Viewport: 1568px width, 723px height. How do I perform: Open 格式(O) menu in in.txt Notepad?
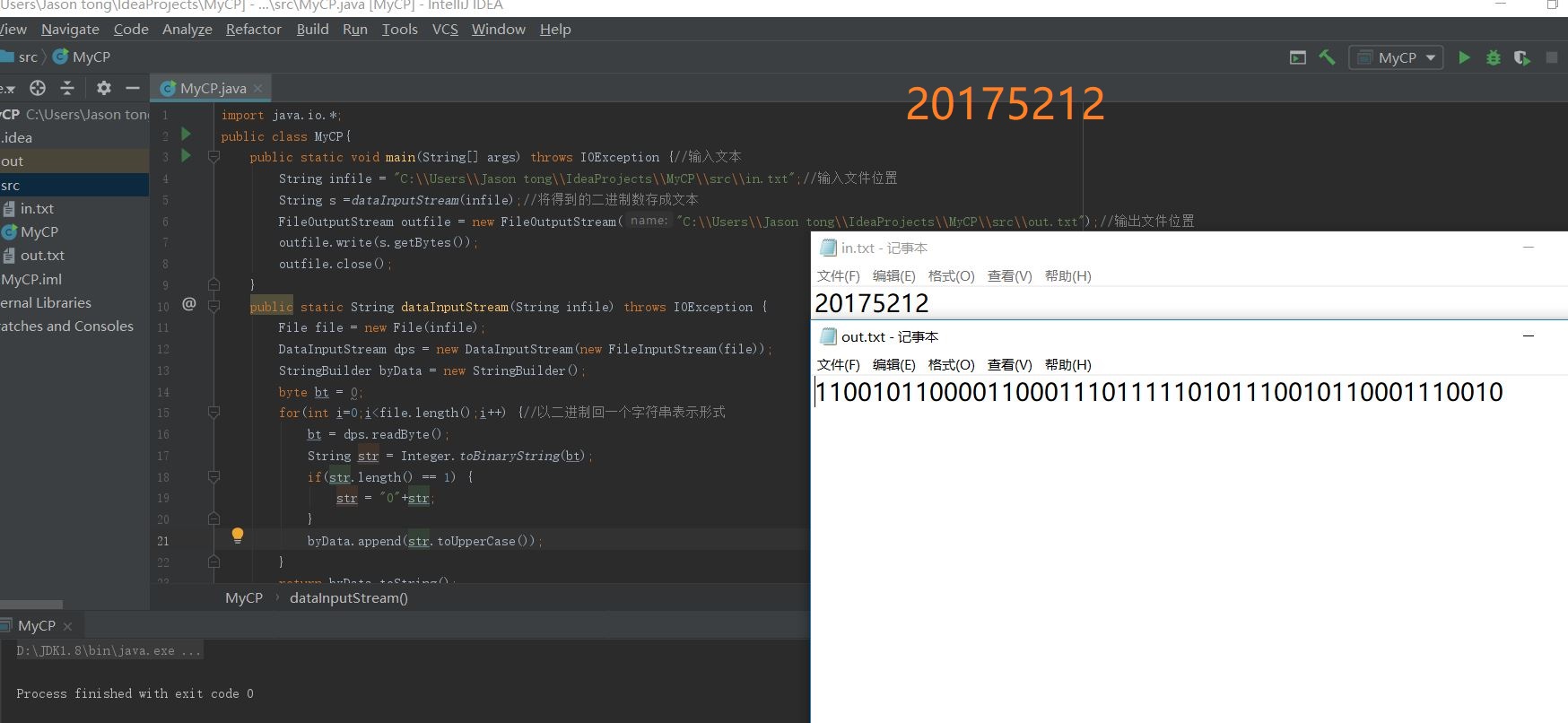pos(951,276)
